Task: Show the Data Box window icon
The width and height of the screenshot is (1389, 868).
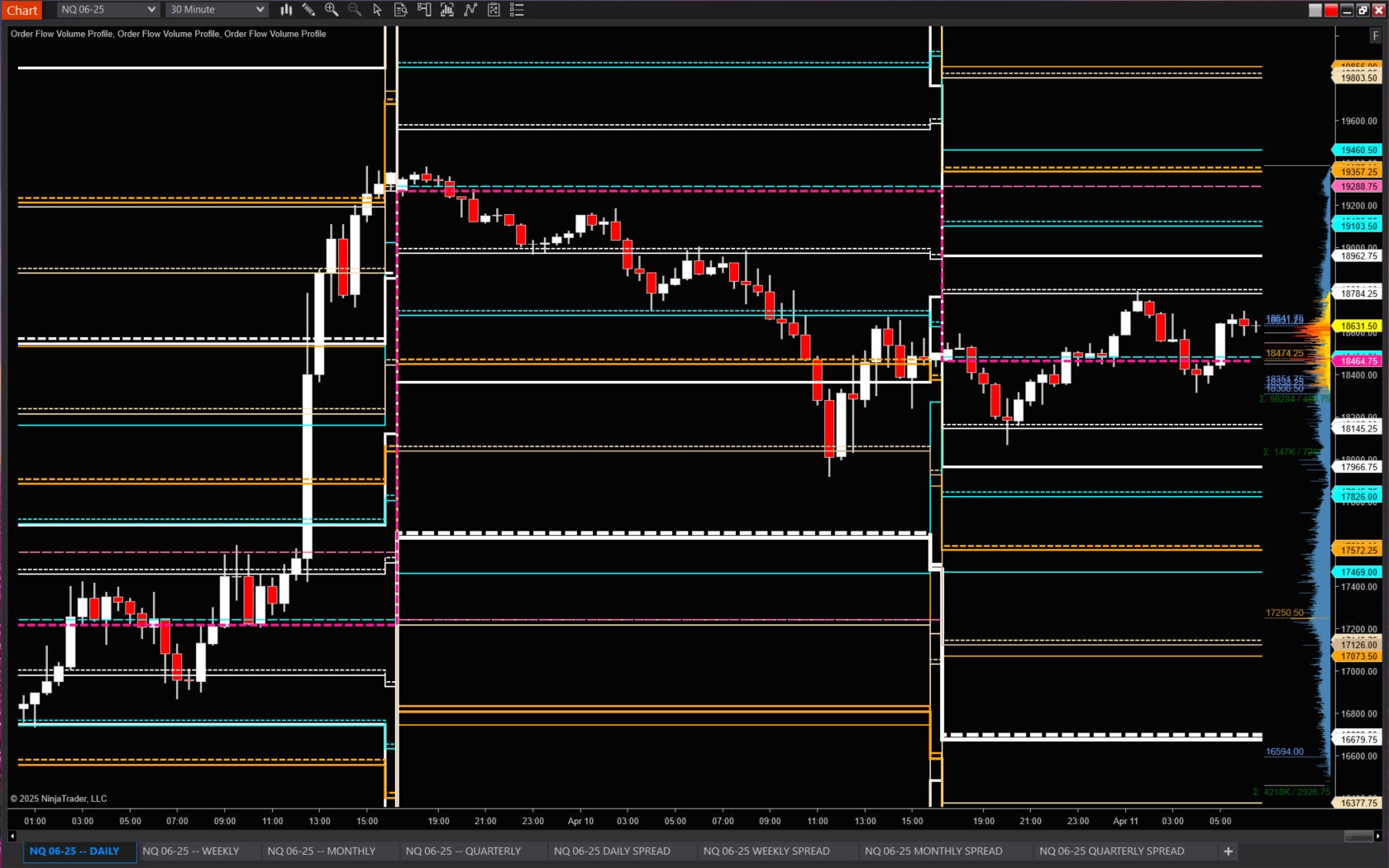Action: (x=401, y=10)
